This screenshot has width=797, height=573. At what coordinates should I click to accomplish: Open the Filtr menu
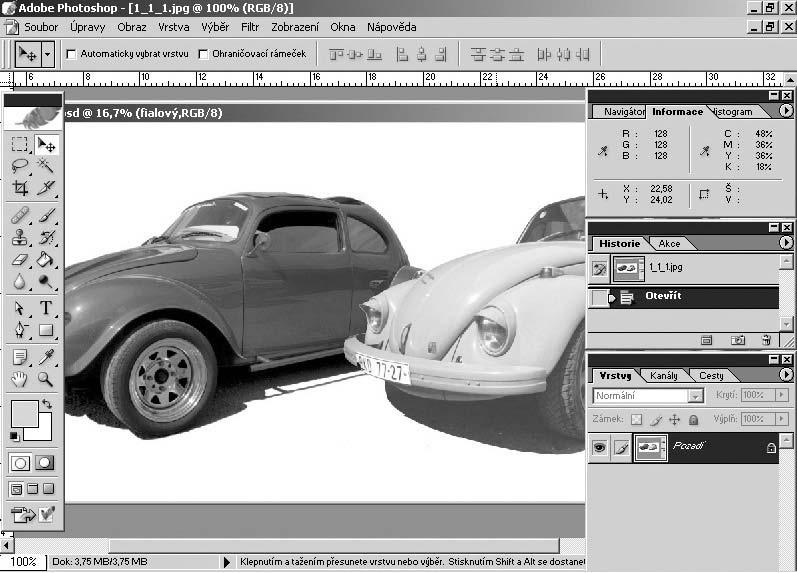[249, 27]
